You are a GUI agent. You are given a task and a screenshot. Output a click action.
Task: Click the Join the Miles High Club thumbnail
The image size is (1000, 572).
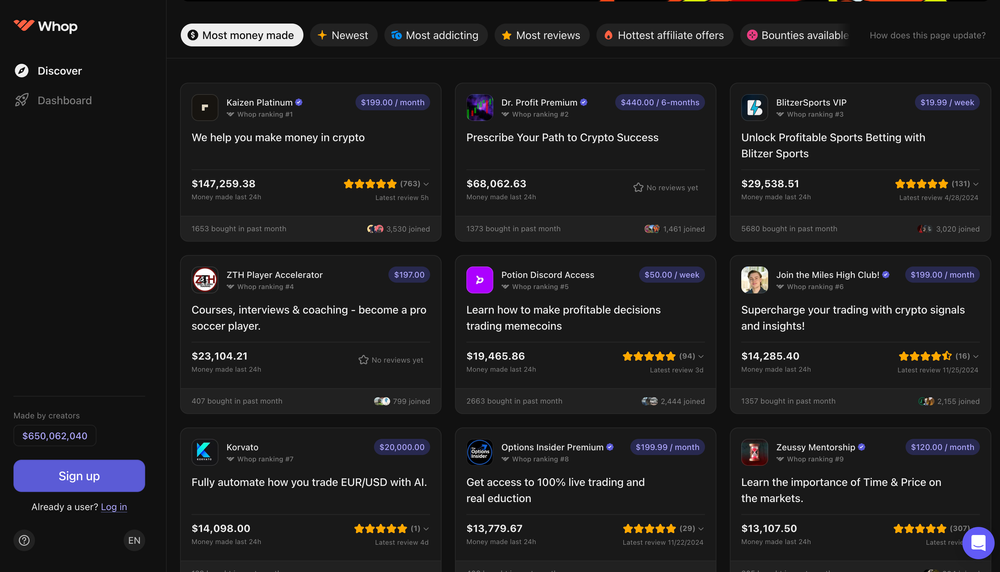[x=754, y=280]
